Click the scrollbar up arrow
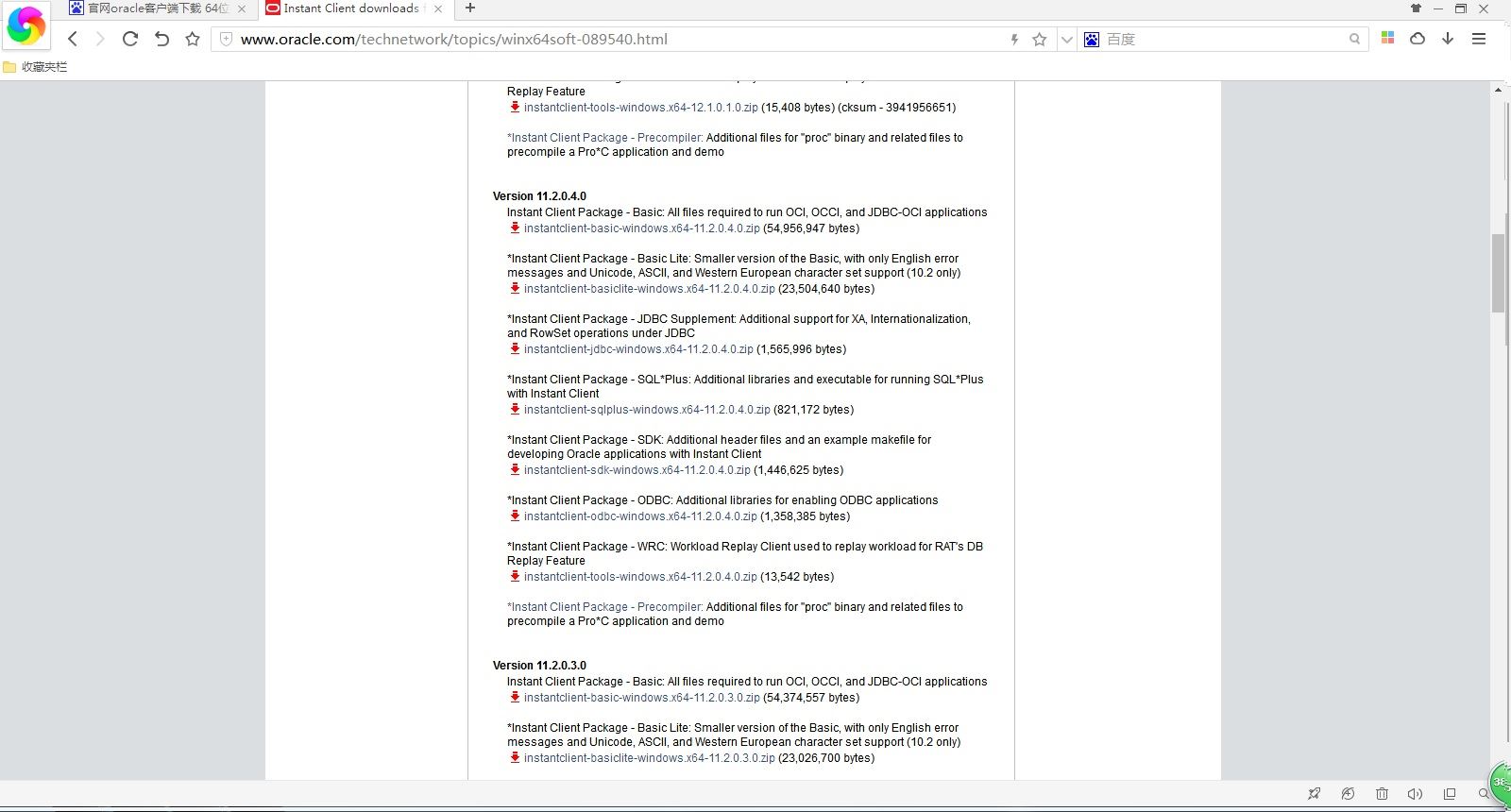The width and height of the screenshot is (1511, 812). (x=1498, y=90)
